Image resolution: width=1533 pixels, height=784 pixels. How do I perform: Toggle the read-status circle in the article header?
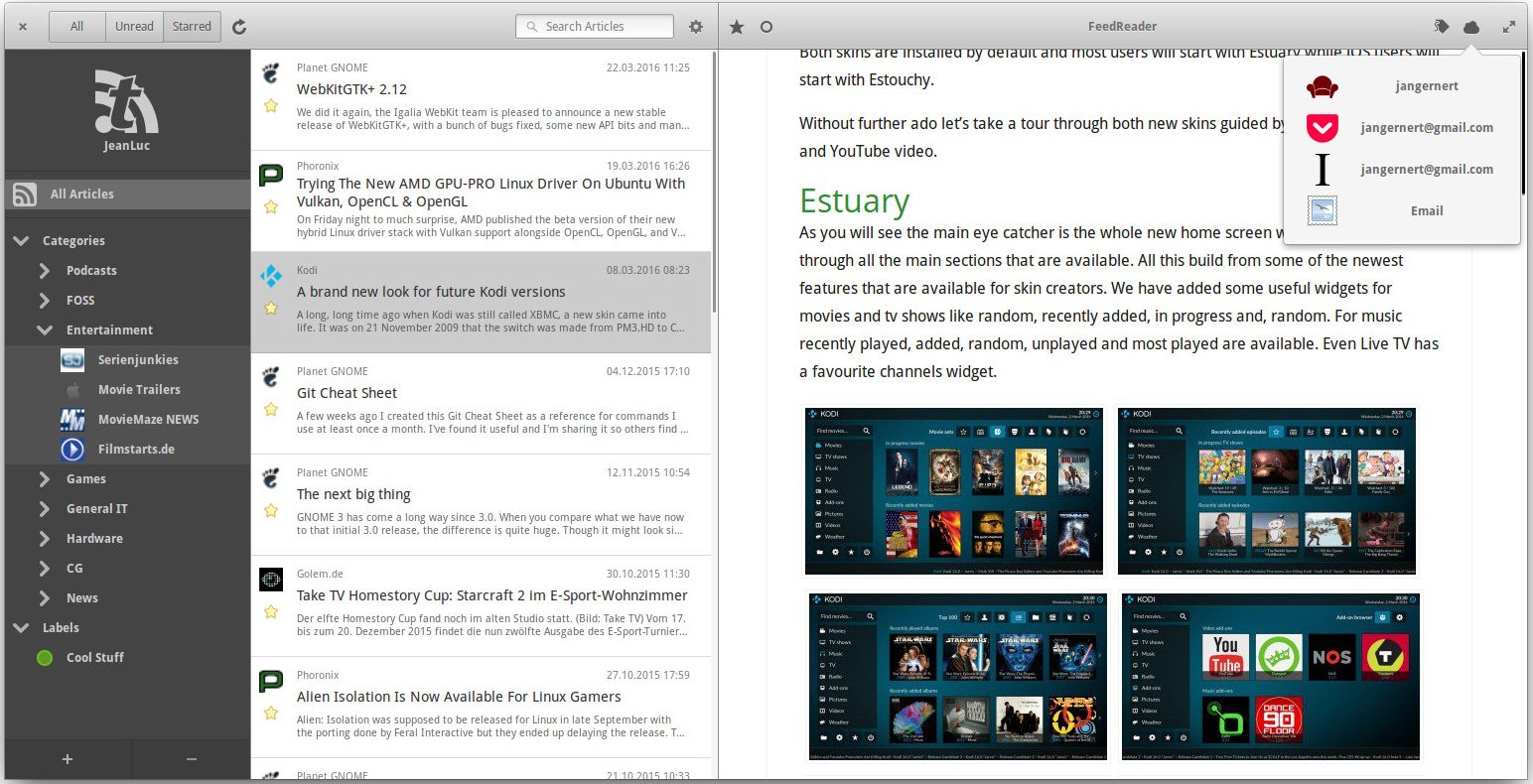point(766,27)
